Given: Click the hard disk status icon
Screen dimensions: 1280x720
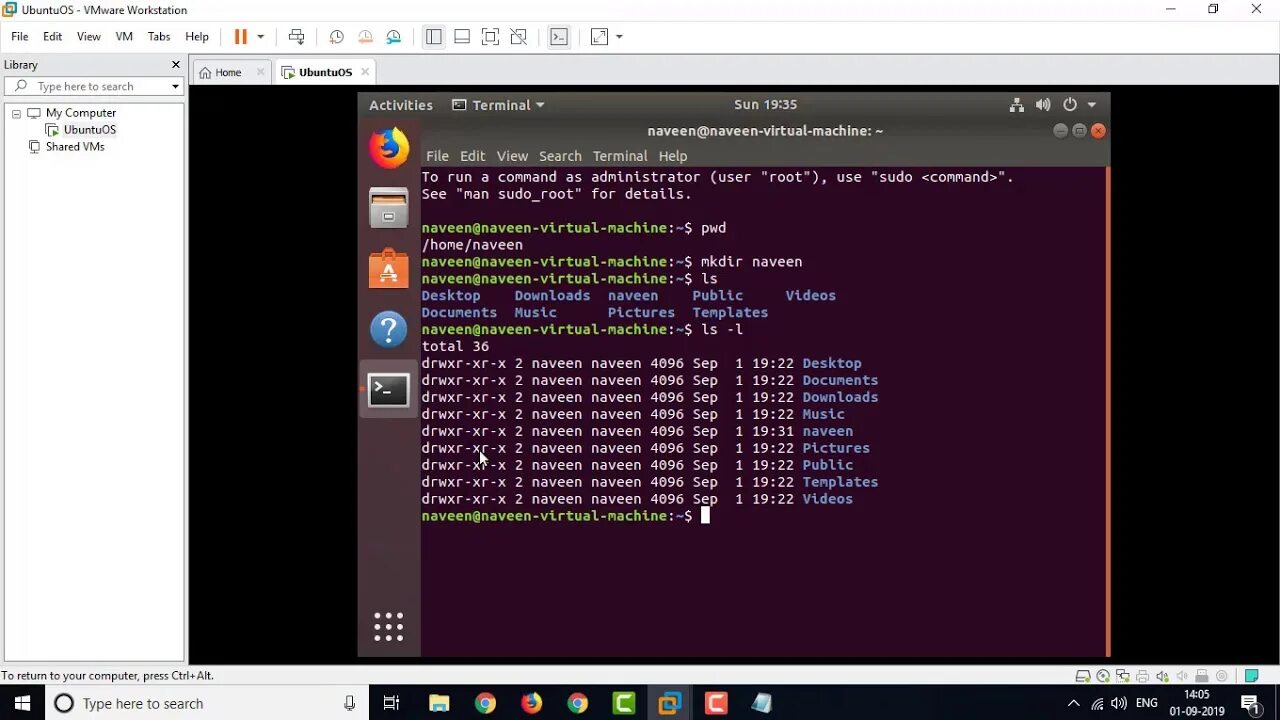Looking at the screenshot, I should (1083, 676).
